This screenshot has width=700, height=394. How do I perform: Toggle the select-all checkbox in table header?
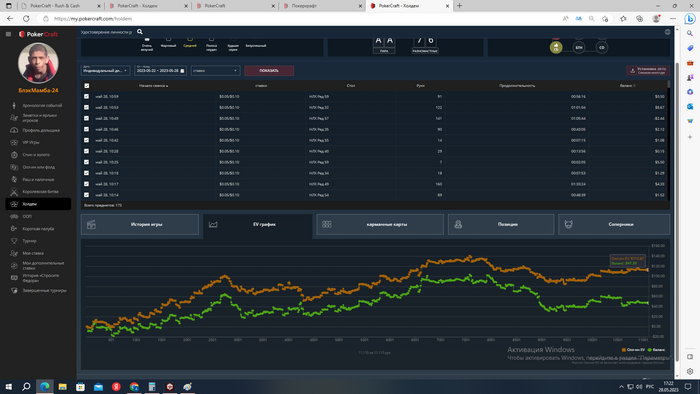pyautogui.click(x=87, y=86)
